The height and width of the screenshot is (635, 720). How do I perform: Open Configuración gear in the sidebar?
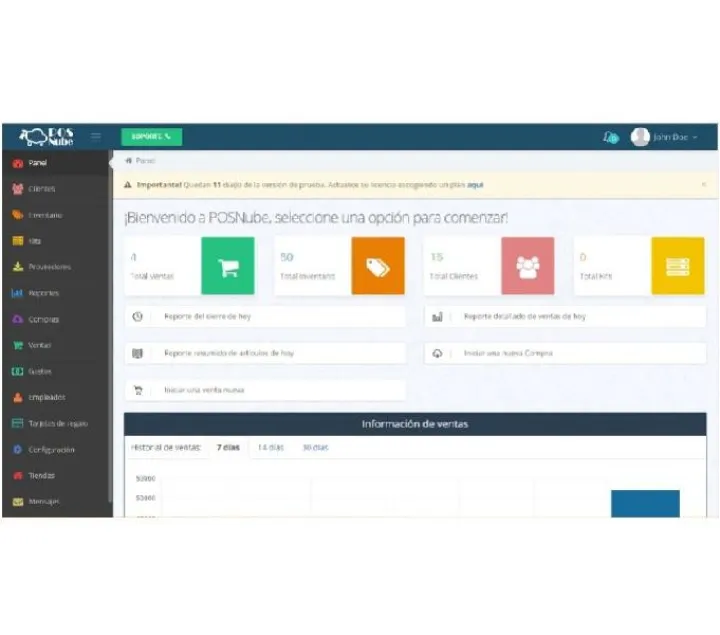(x=18, y=450)
